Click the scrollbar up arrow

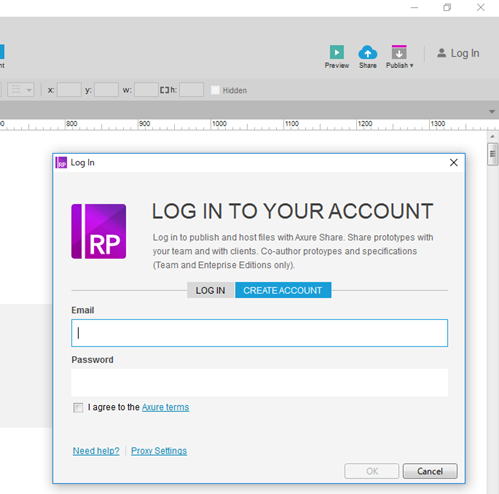492,136
